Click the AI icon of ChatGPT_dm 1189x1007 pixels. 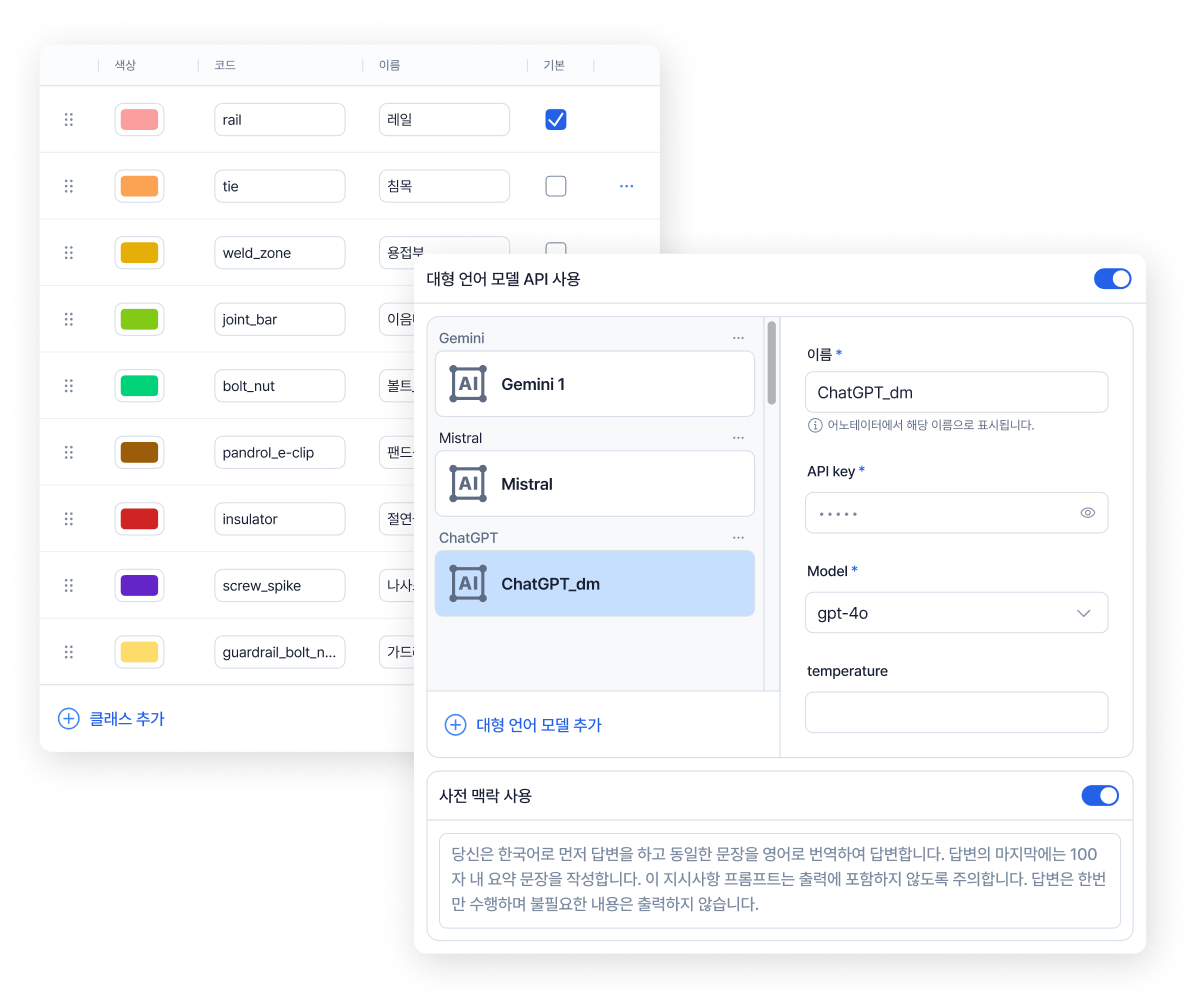469,584
